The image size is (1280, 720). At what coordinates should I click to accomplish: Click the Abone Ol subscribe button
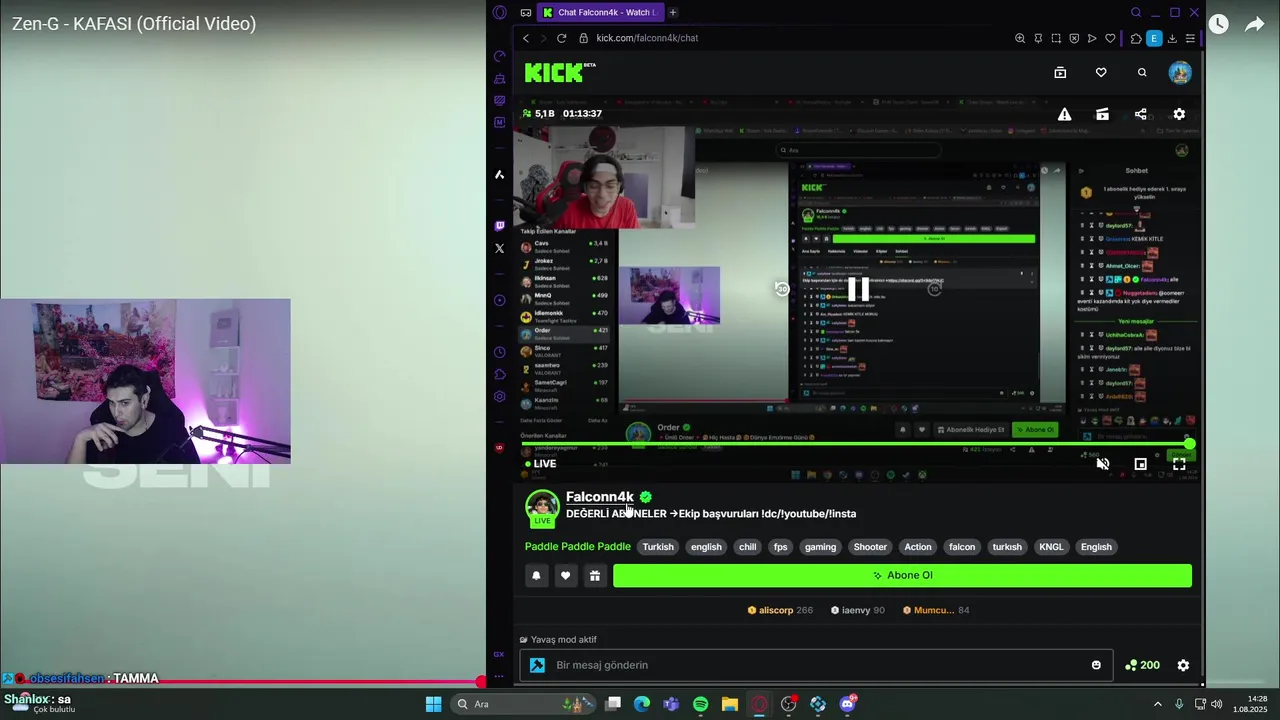pyautogui.click(x=902, y=575)
